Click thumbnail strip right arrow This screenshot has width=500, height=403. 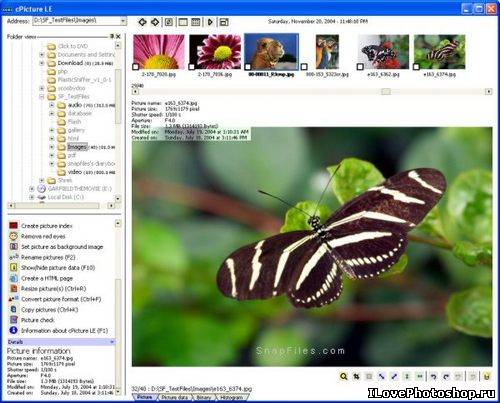pos(488,91)
